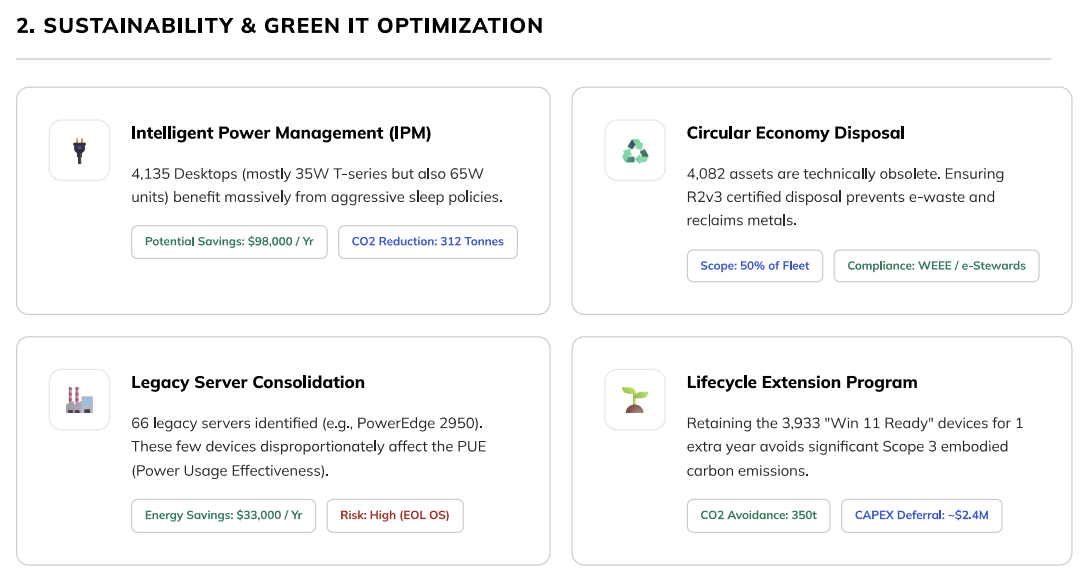Click the Energy Savings $33,000 / Yr badge

click(223, 516)
